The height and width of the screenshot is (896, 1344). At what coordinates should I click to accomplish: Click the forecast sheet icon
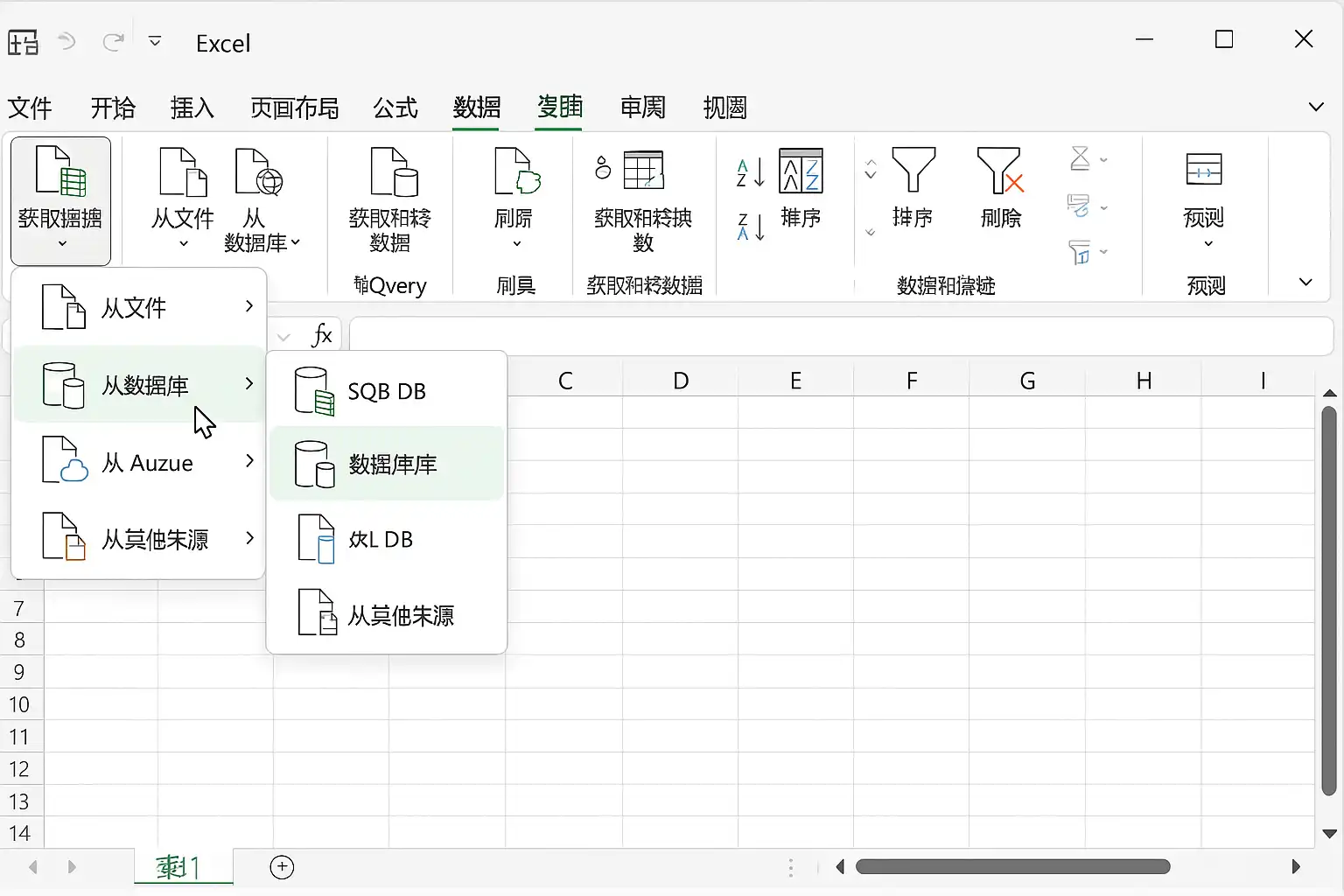tap(1204, 170)
